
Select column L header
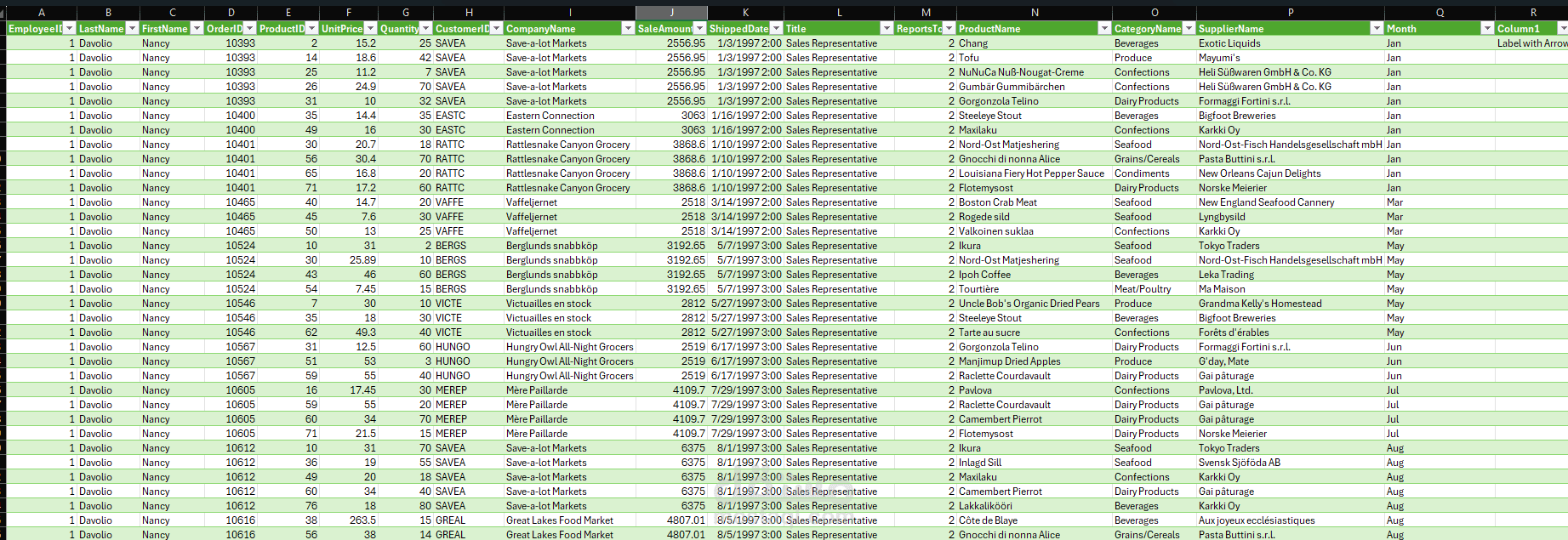[x=839, y=13]
